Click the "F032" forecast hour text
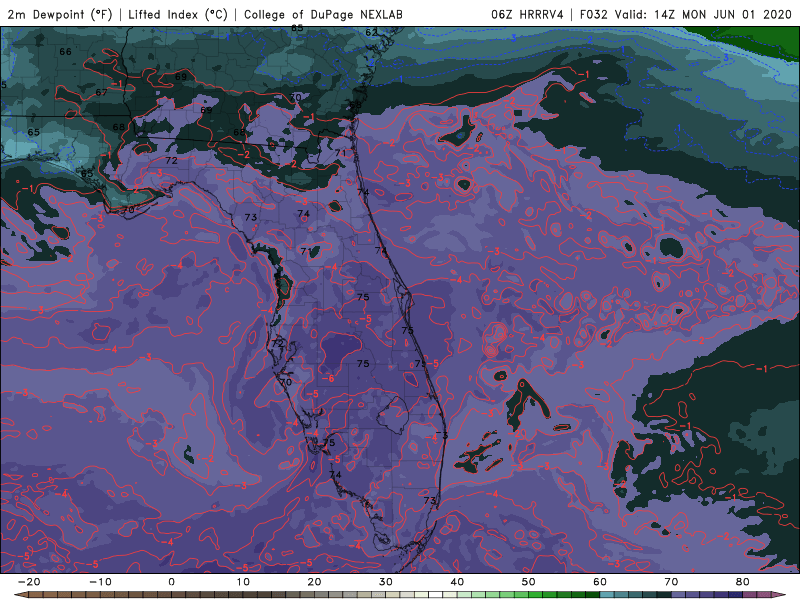The image size is (800, 600). (594, 14)
